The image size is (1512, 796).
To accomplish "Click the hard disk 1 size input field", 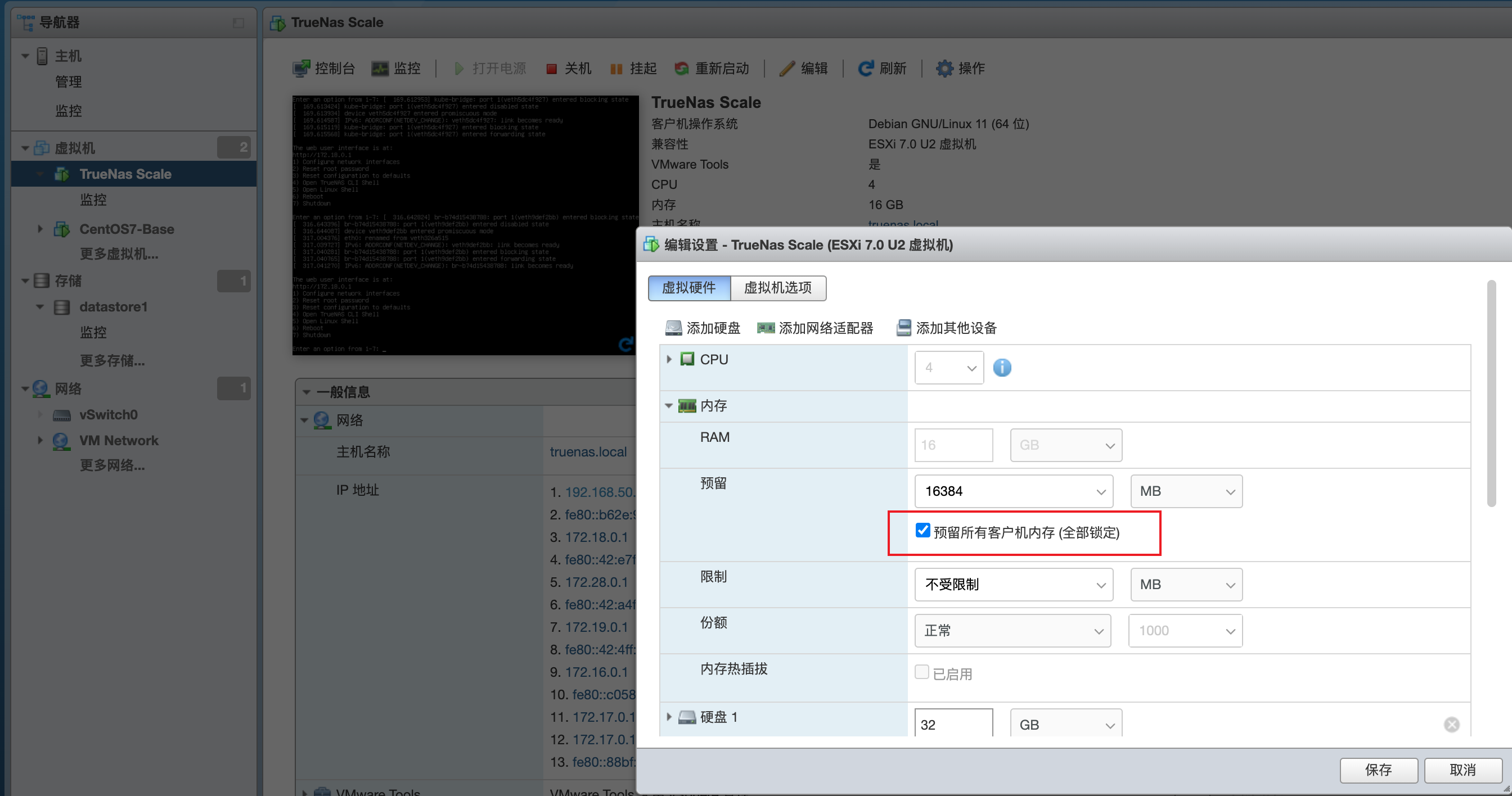I will point(953,725).
